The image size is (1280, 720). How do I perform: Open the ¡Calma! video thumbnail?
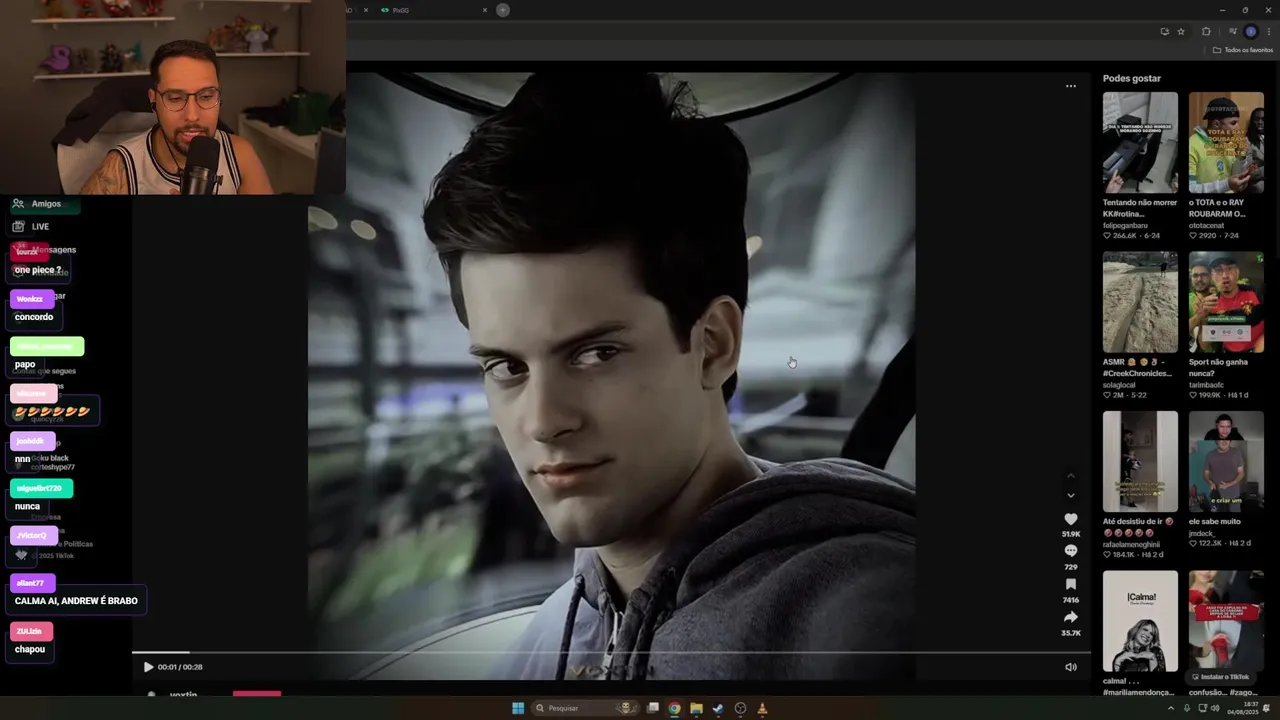[1140, 621]
